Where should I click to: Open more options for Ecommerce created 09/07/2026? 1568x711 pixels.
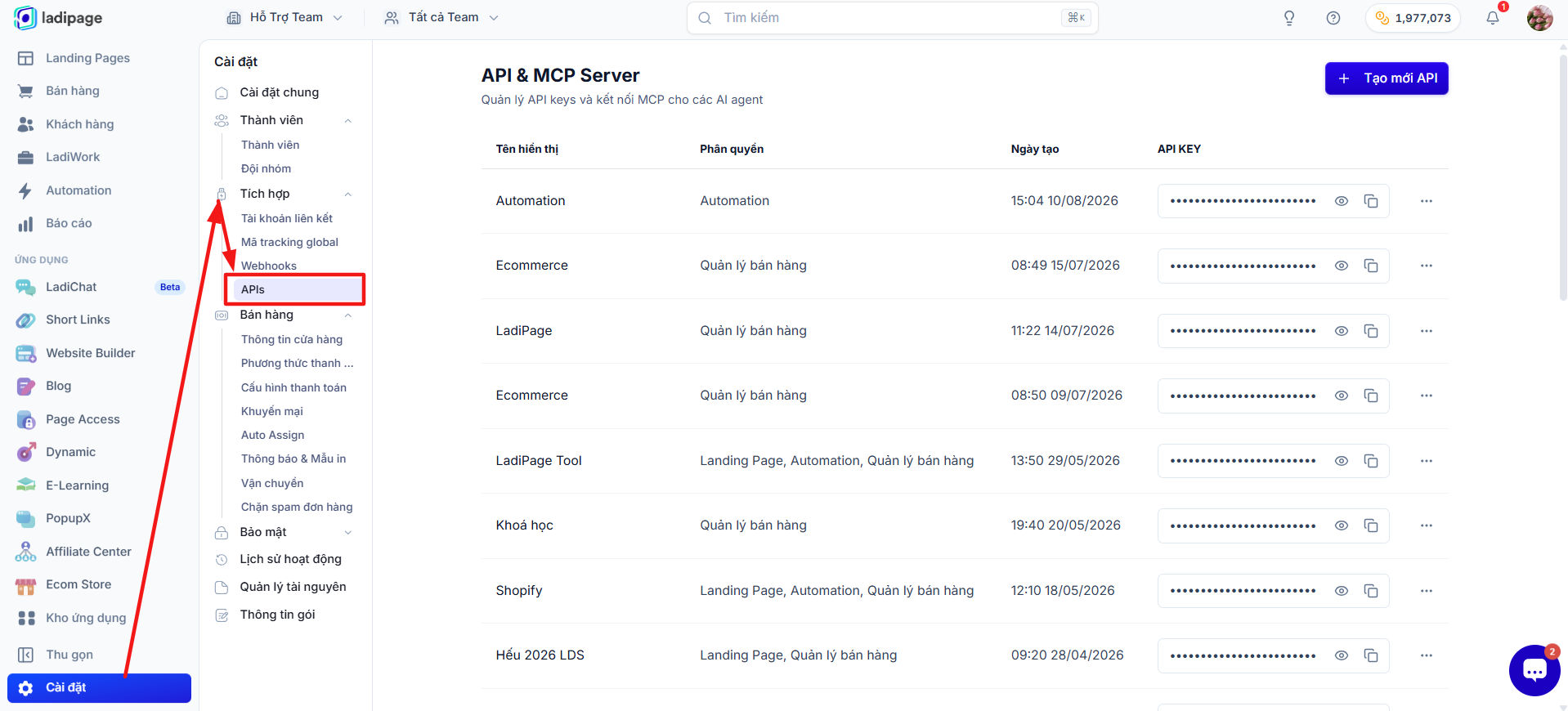point(1427,396)
